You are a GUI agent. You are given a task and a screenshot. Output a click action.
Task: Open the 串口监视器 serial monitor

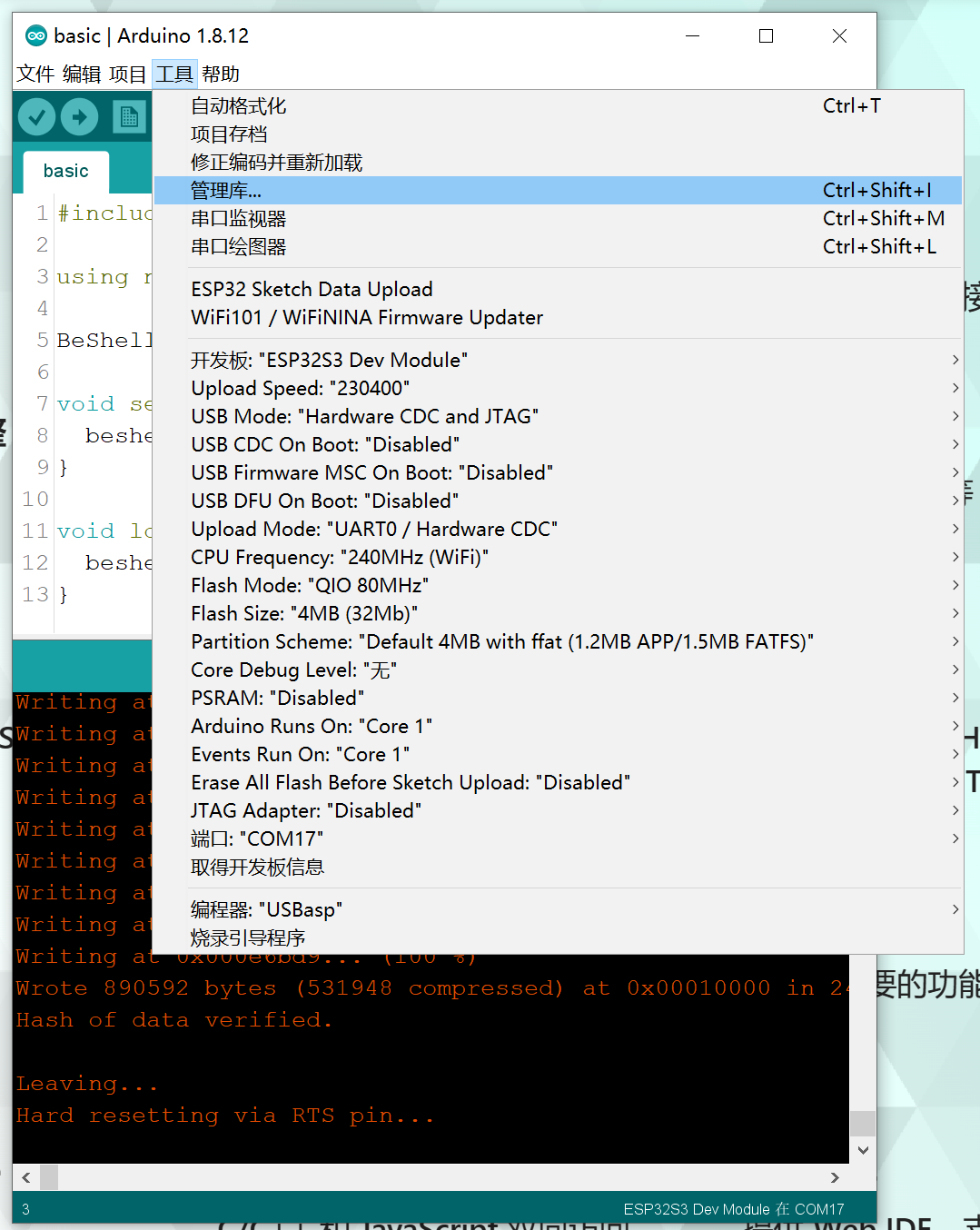[x=558, y=219]
